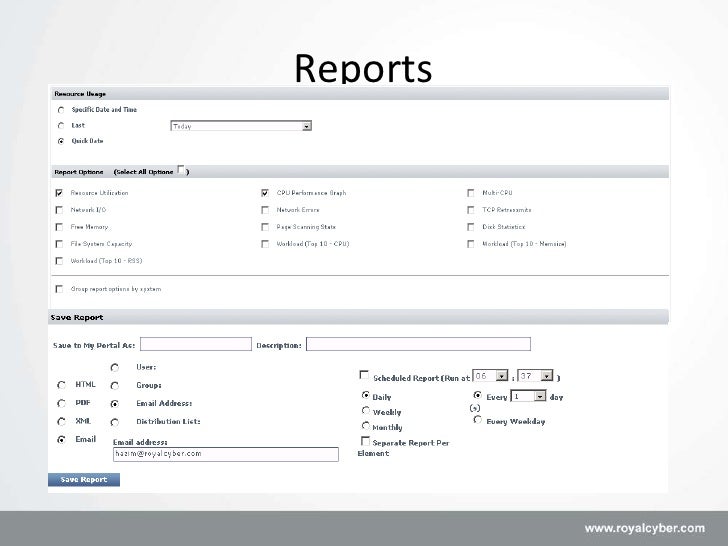
Task: Enable Group report options by system
Action: point(59,289)
